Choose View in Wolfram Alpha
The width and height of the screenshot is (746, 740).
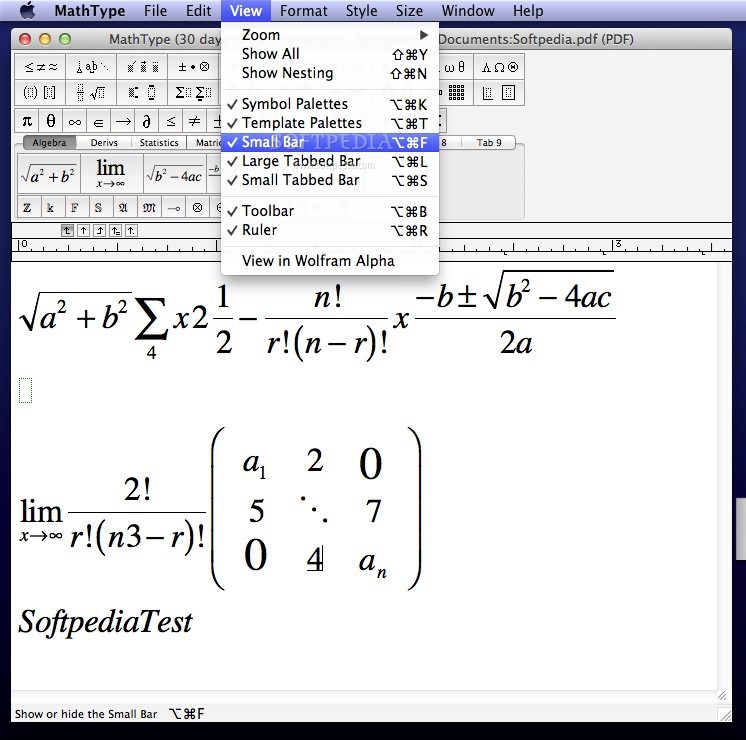330,261
